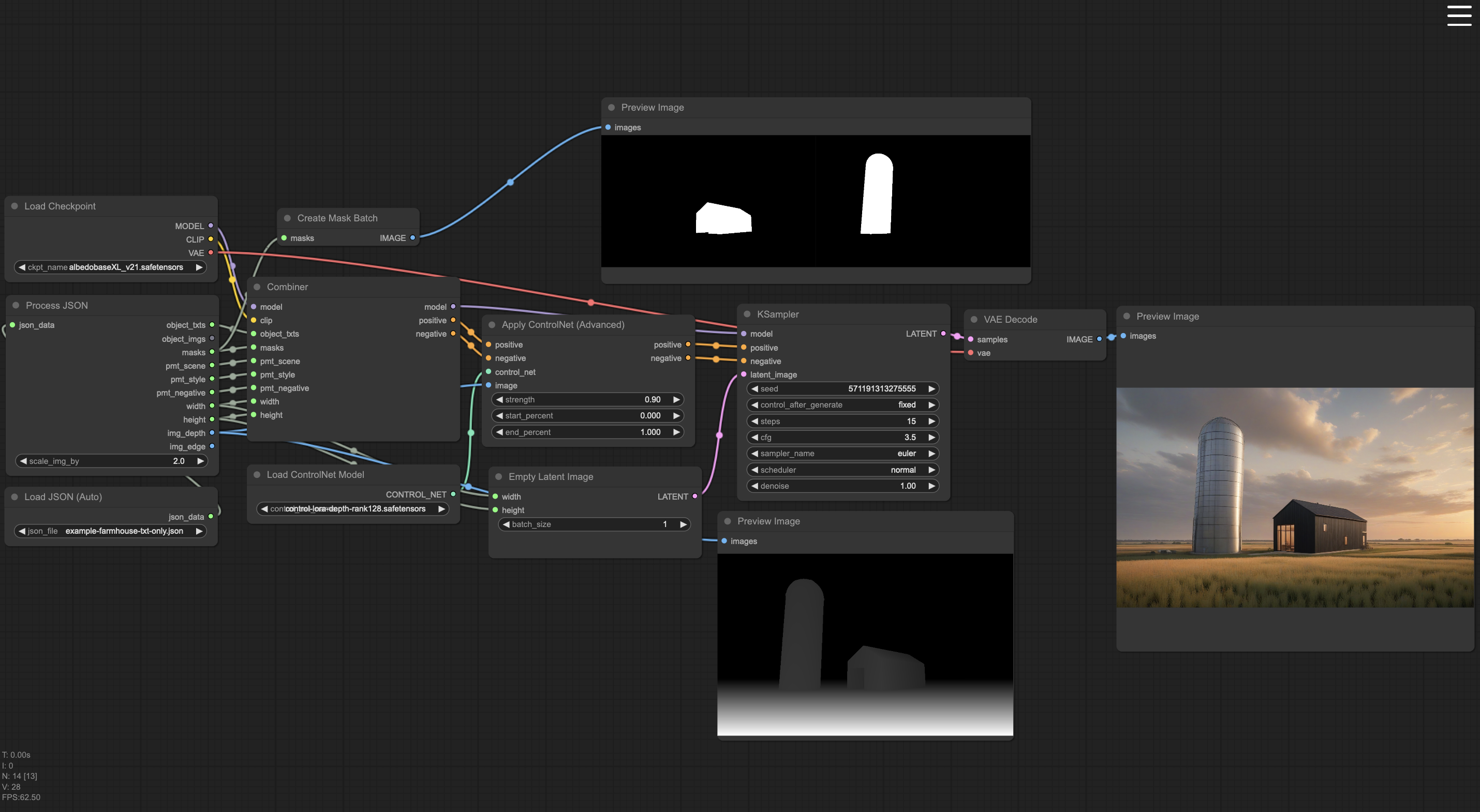Click the denoise 1.00 slider field

843,486
